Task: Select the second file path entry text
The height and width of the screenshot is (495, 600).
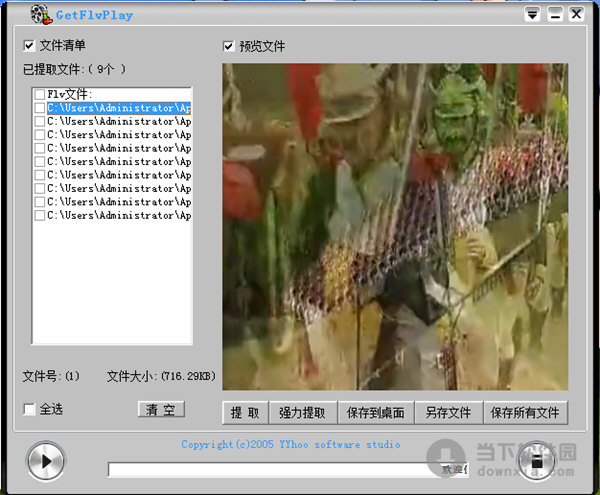Action: click(x=119, y=121)
